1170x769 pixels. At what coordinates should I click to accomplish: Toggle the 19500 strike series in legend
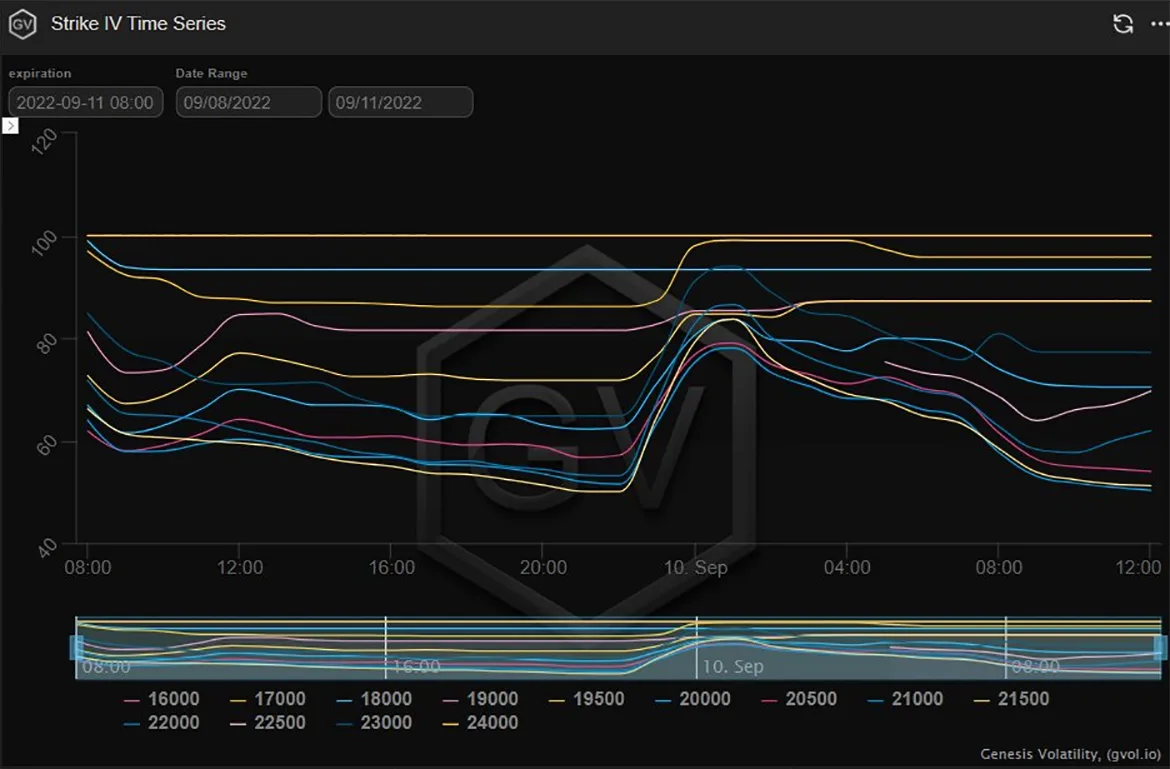pos(586,699)
